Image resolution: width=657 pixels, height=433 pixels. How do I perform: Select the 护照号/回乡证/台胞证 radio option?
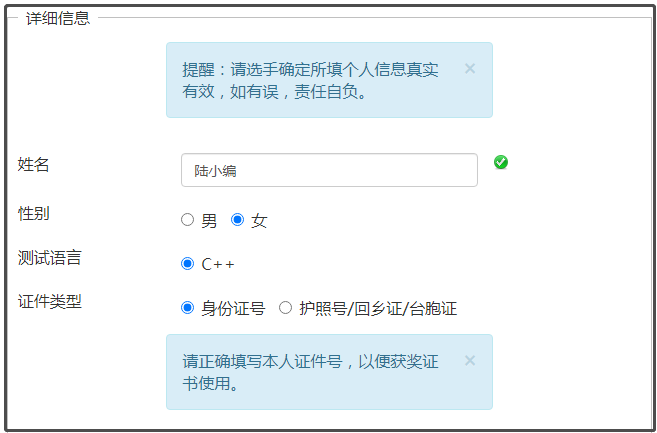[285, 308]
